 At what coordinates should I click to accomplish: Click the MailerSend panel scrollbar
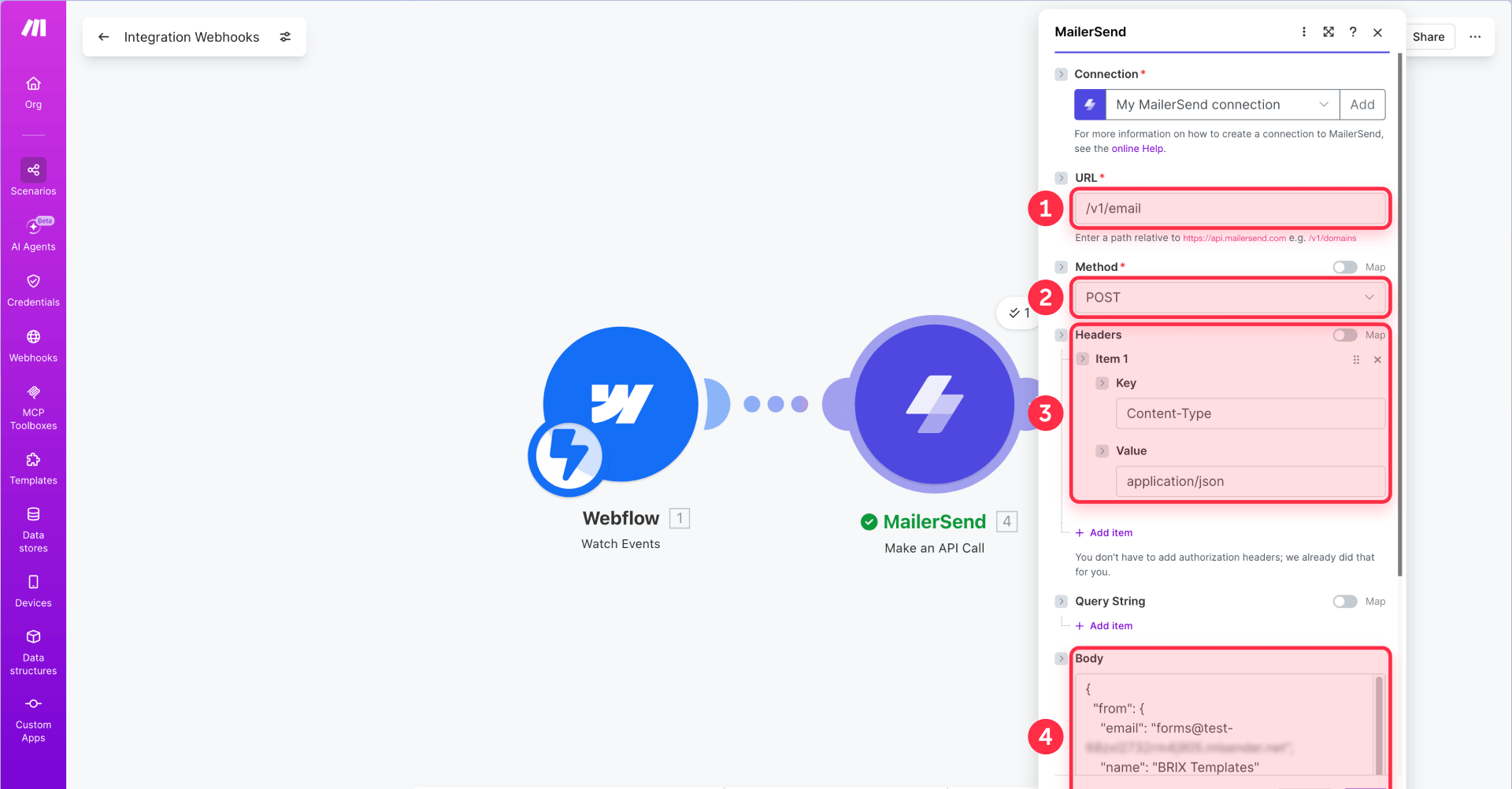pyautogui.click(x=1399, y=315)
